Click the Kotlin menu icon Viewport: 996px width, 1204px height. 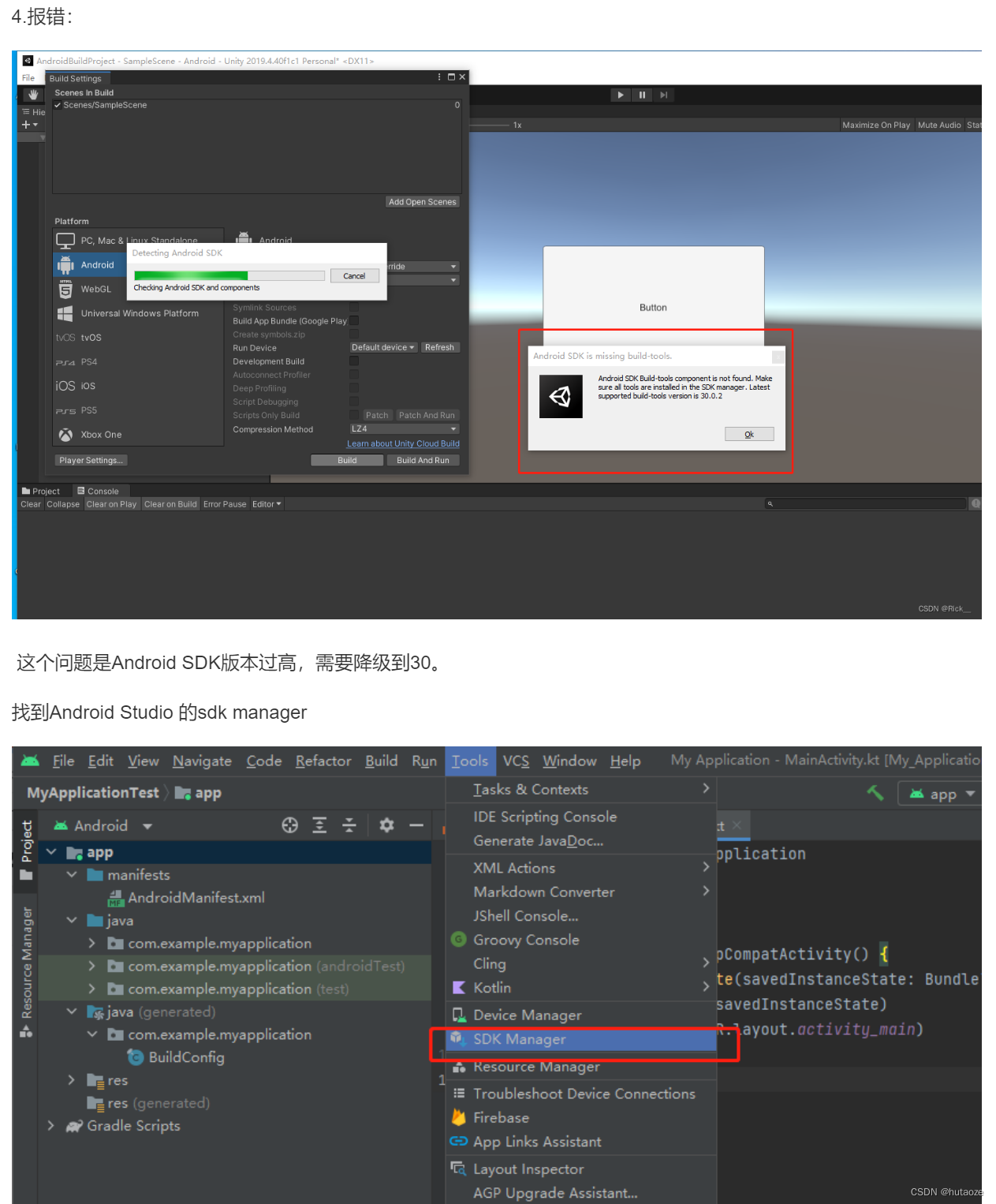pyautogui.click(x=458, y=988)
